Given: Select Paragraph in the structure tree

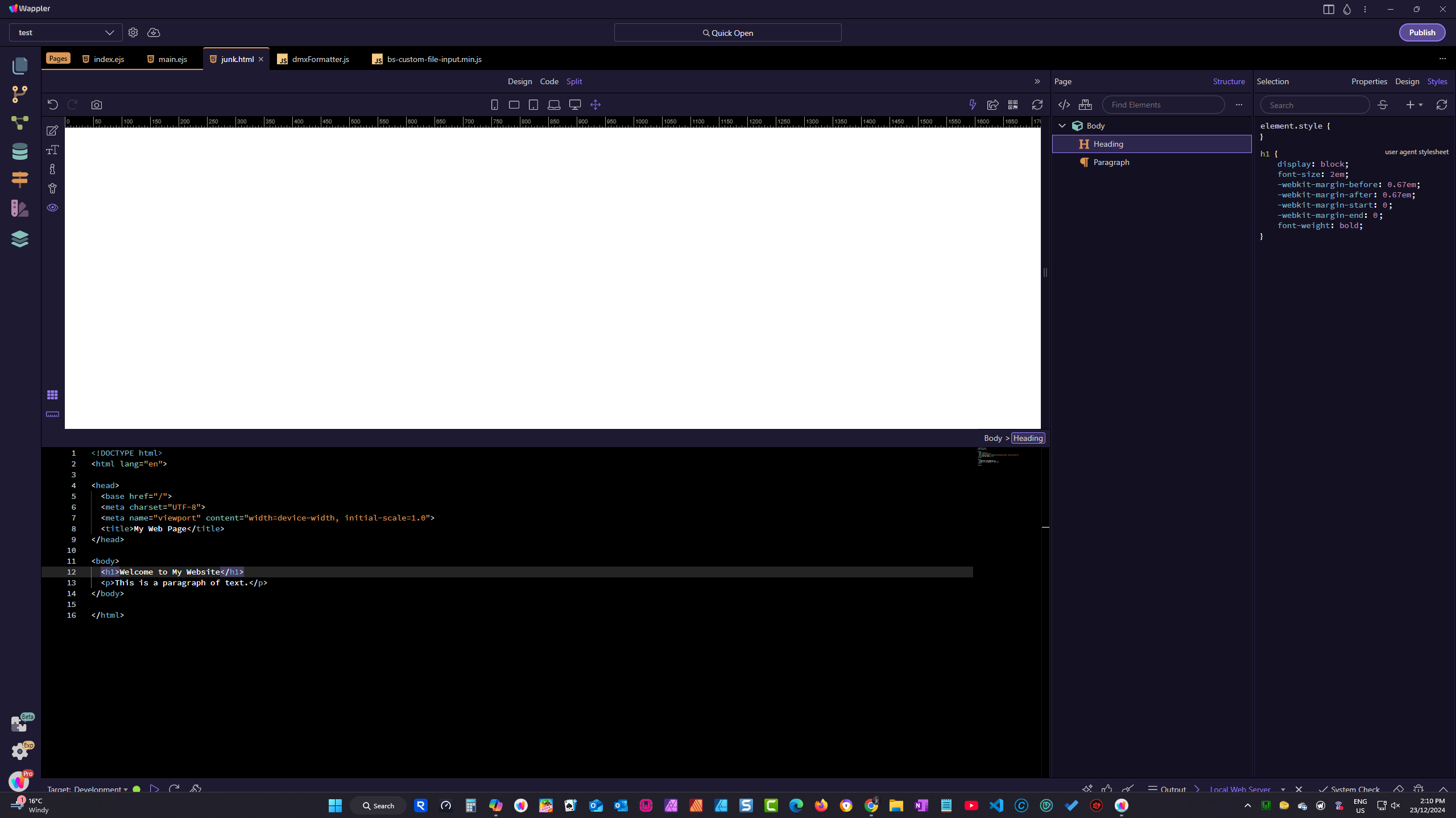Looking at the screenshot, I should pos(1111,162).
